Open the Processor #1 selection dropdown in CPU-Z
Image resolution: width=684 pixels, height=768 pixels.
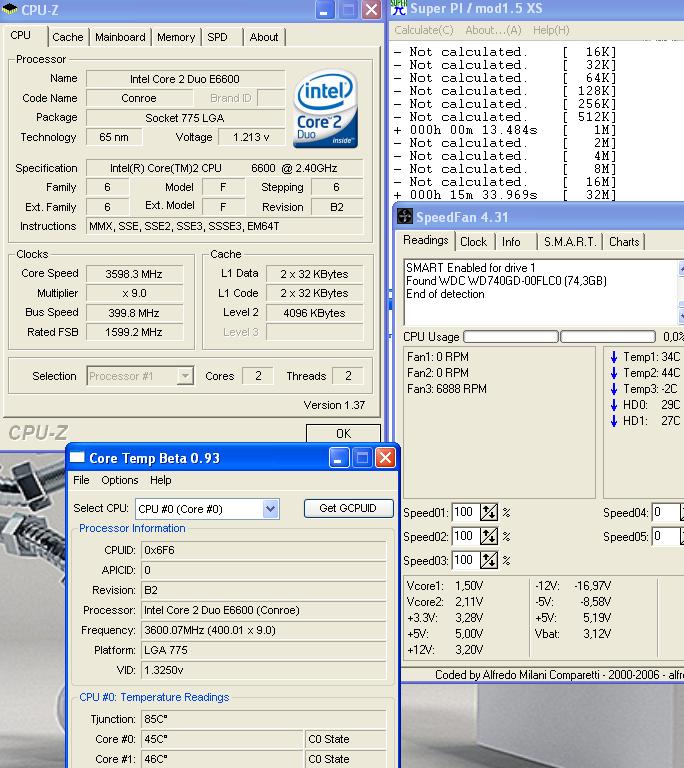click(x=185, y=376)
